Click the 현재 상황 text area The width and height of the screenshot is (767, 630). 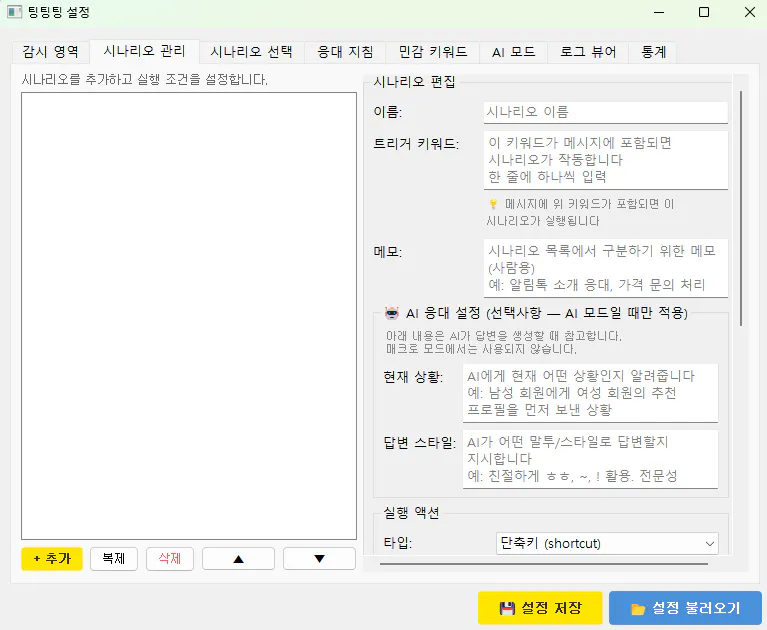tap(590, 393)
